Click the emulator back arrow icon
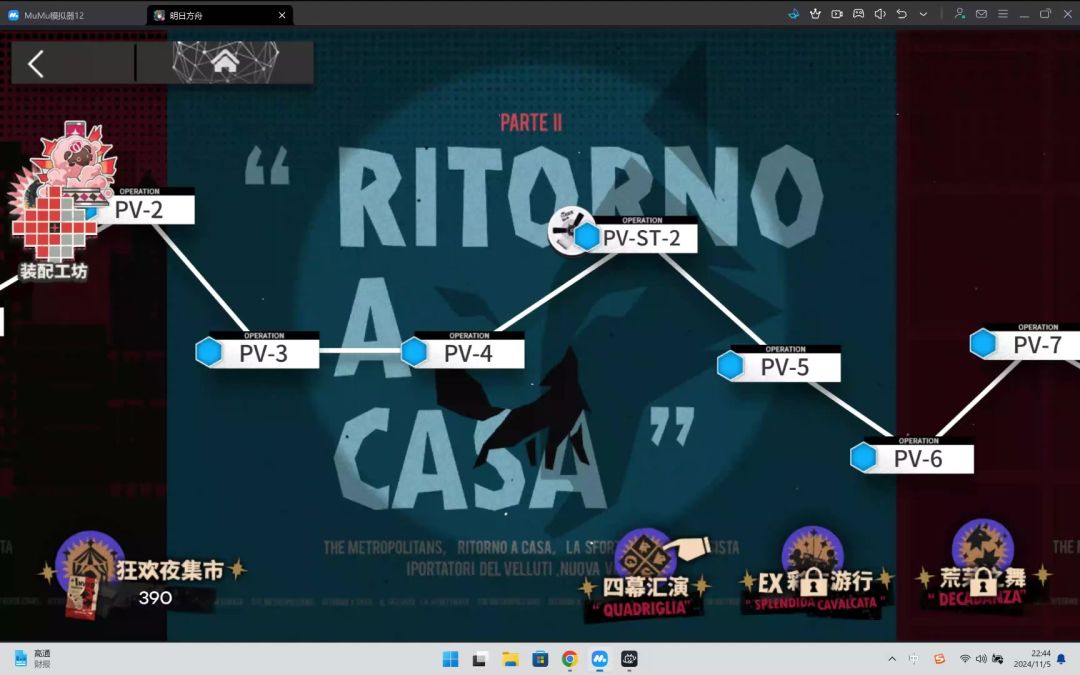 click(902, 14)
